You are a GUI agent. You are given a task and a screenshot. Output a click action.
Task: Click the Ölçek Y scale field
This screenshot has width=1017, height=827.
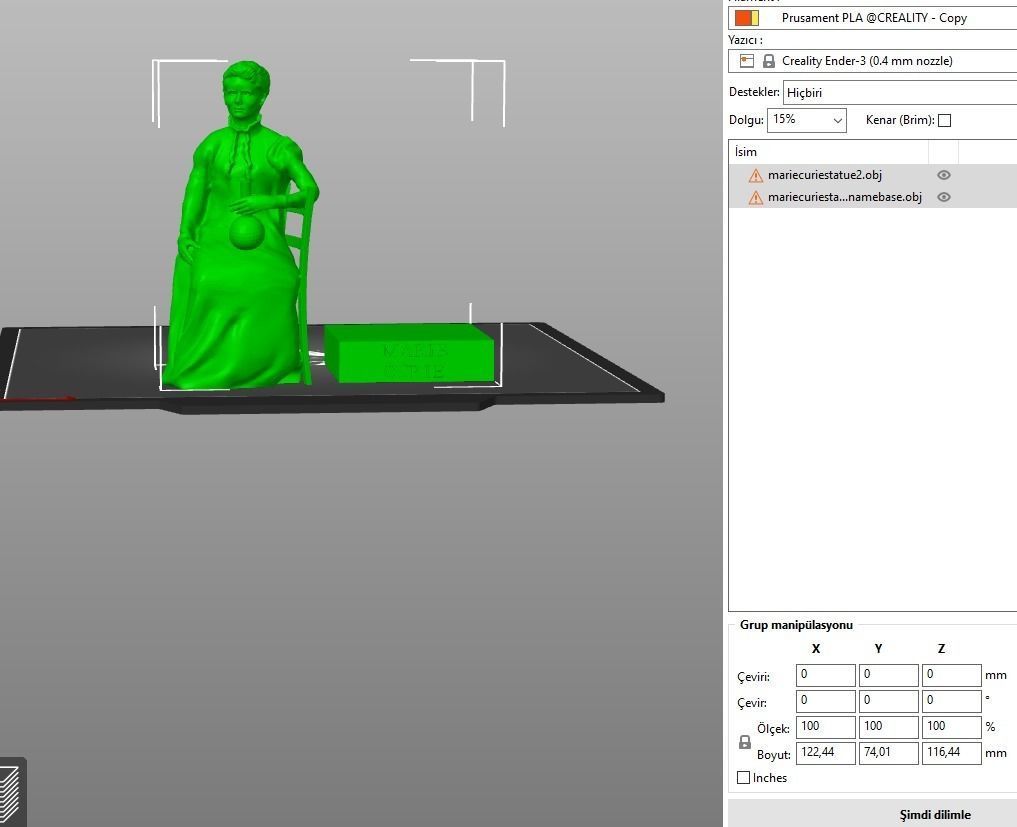889,727
